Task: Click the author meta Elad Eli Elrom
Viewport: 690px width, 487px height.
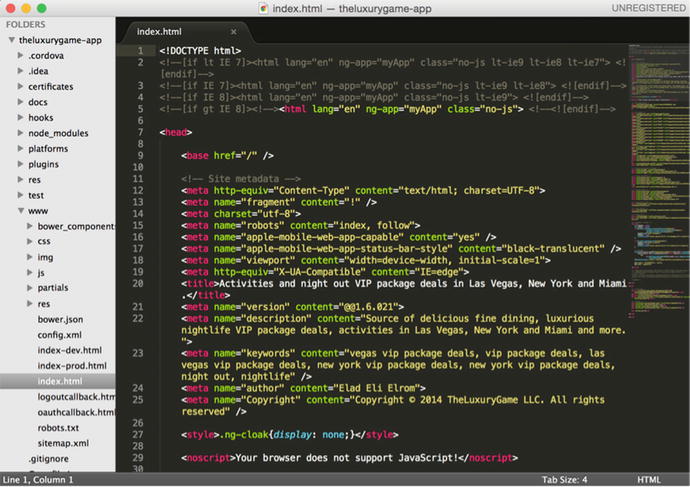Action: [303, 388]
